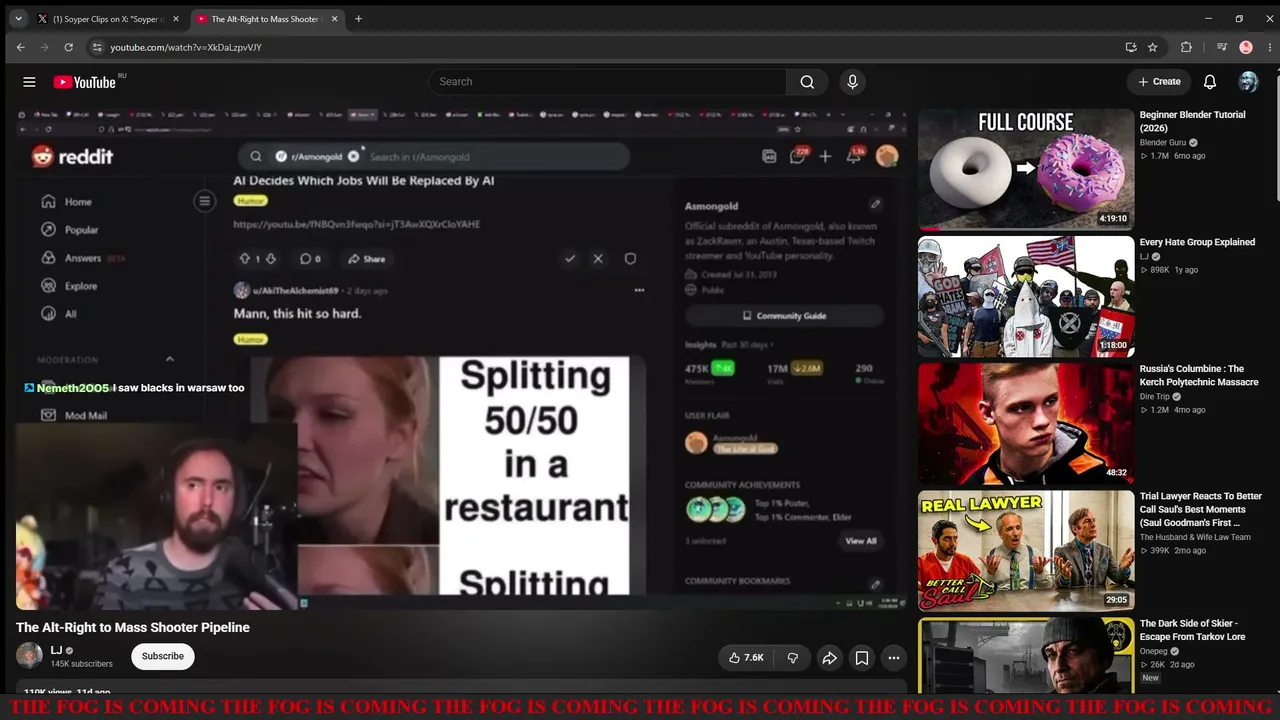
Task: Pause the video by clicking the player
Action: [461, 359]
